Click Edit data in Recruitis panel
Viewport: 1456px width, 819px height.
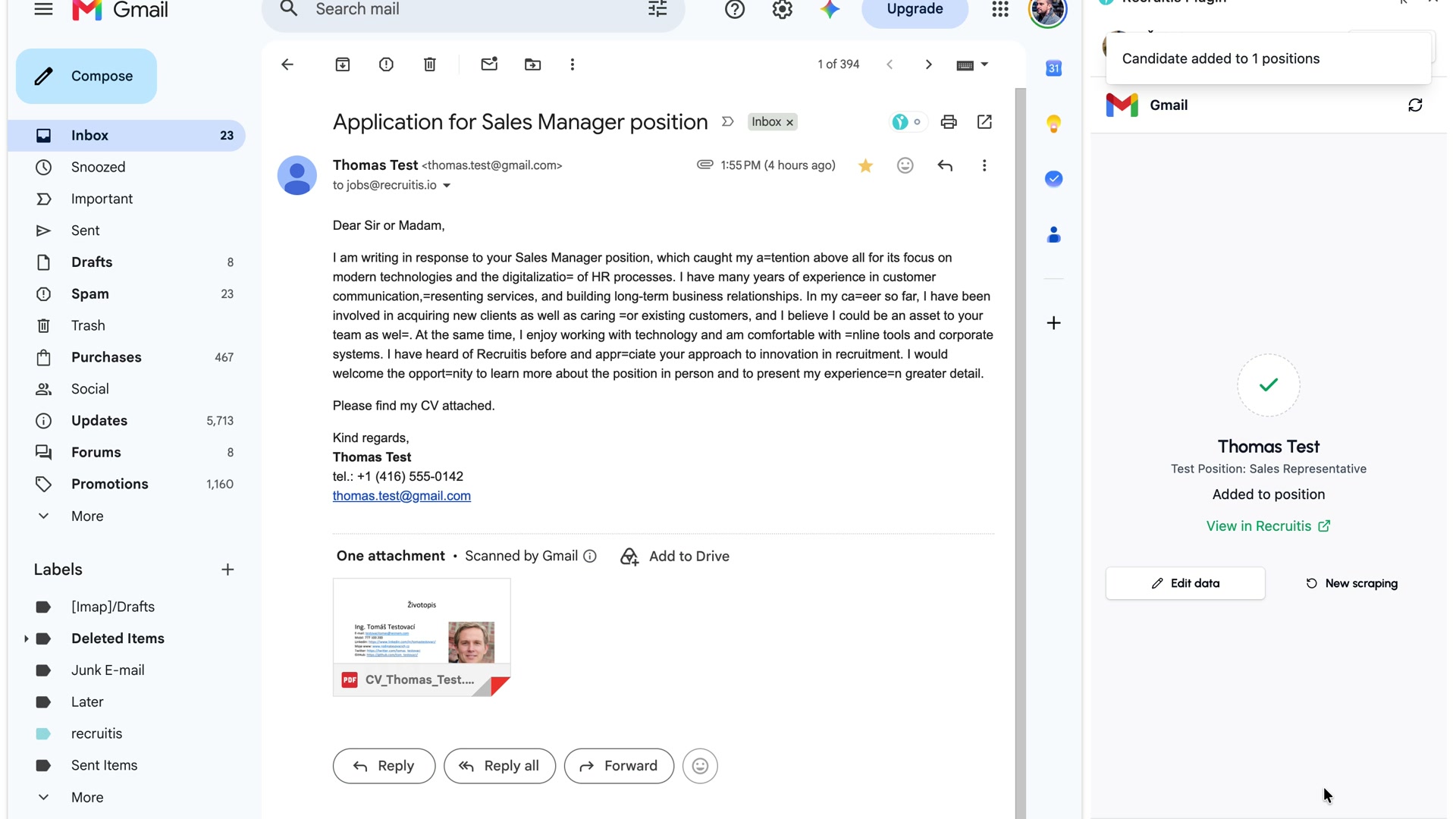coord(1185,583)
